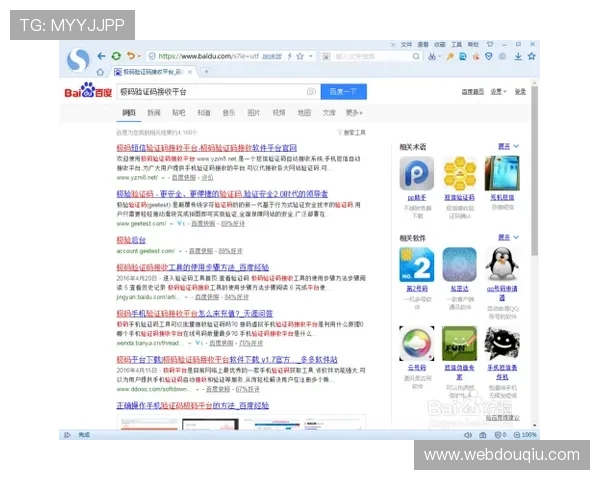The width and height of the screenshot is (600, 480).
Task: Open the 文件 menu
Action: (x=406, y=45)
